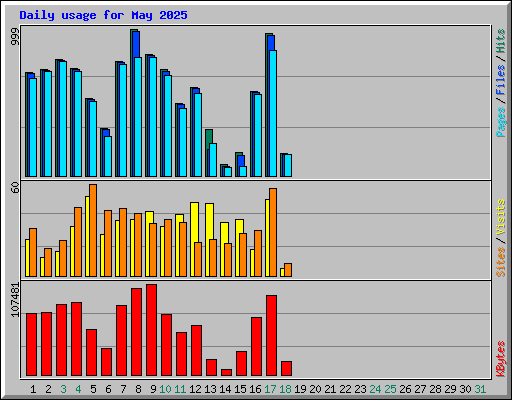Click green day 18 on the x-axis
The image size is (512, 400).
pos(285,389)
